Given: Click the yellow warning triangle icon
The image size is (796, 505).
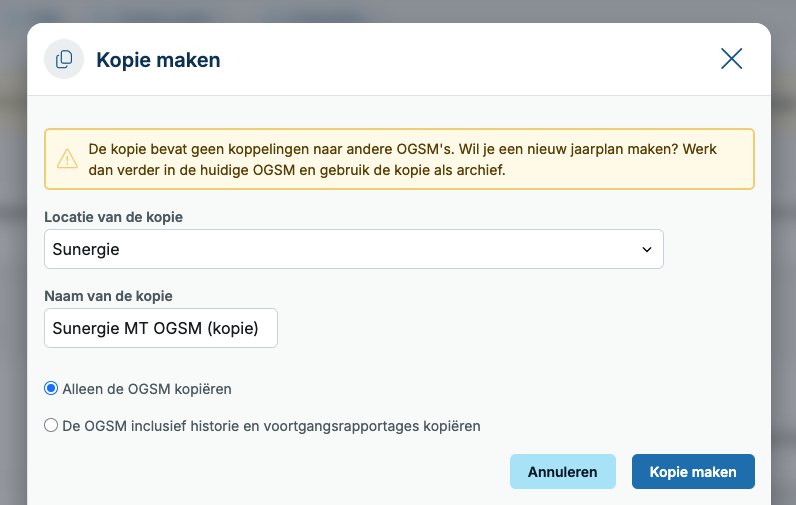Looking at the screenshot, I should click(x=67, y=159).
